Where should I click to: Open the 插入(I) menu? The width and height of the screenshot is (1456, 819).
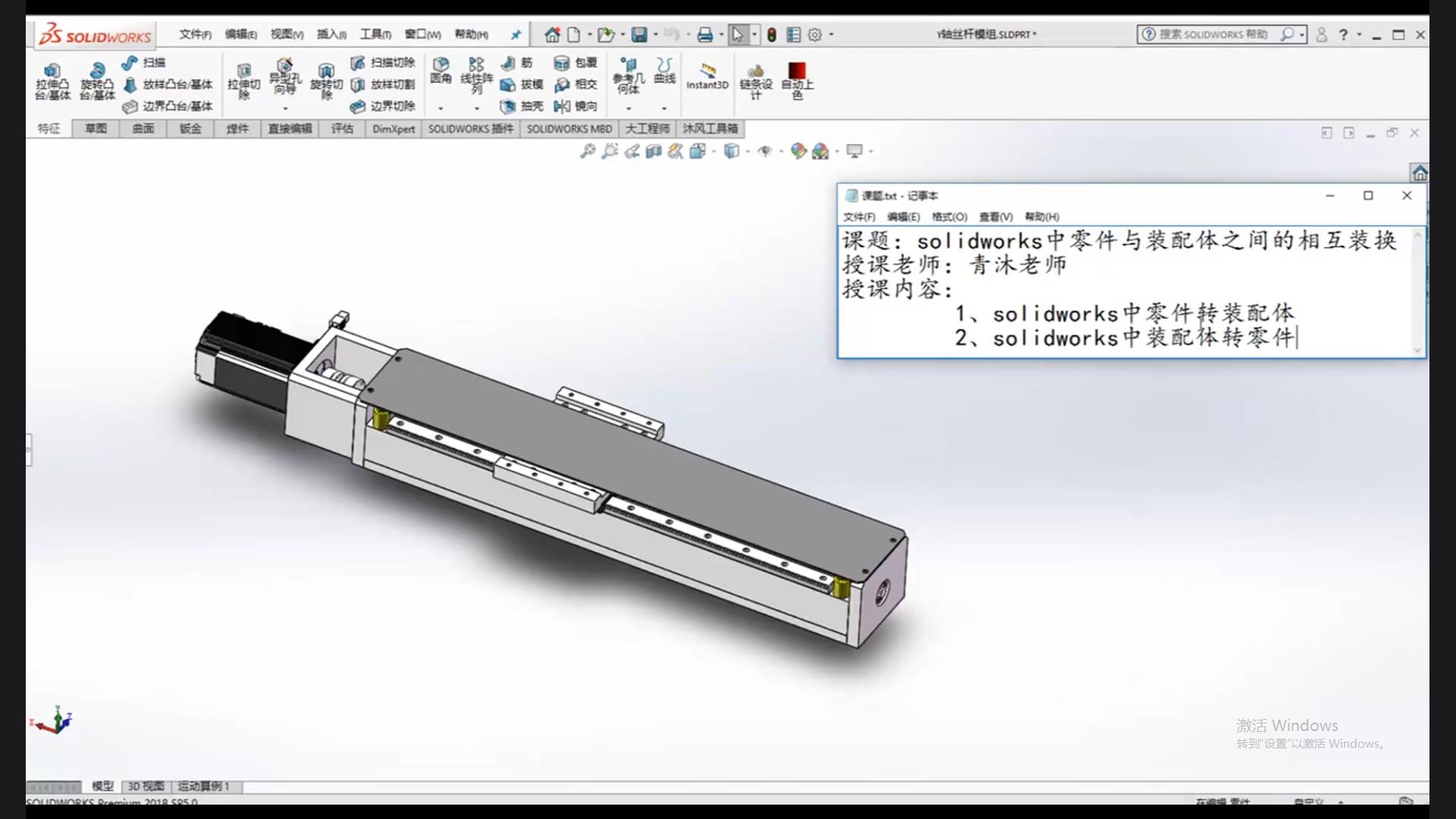click(331, 35)
